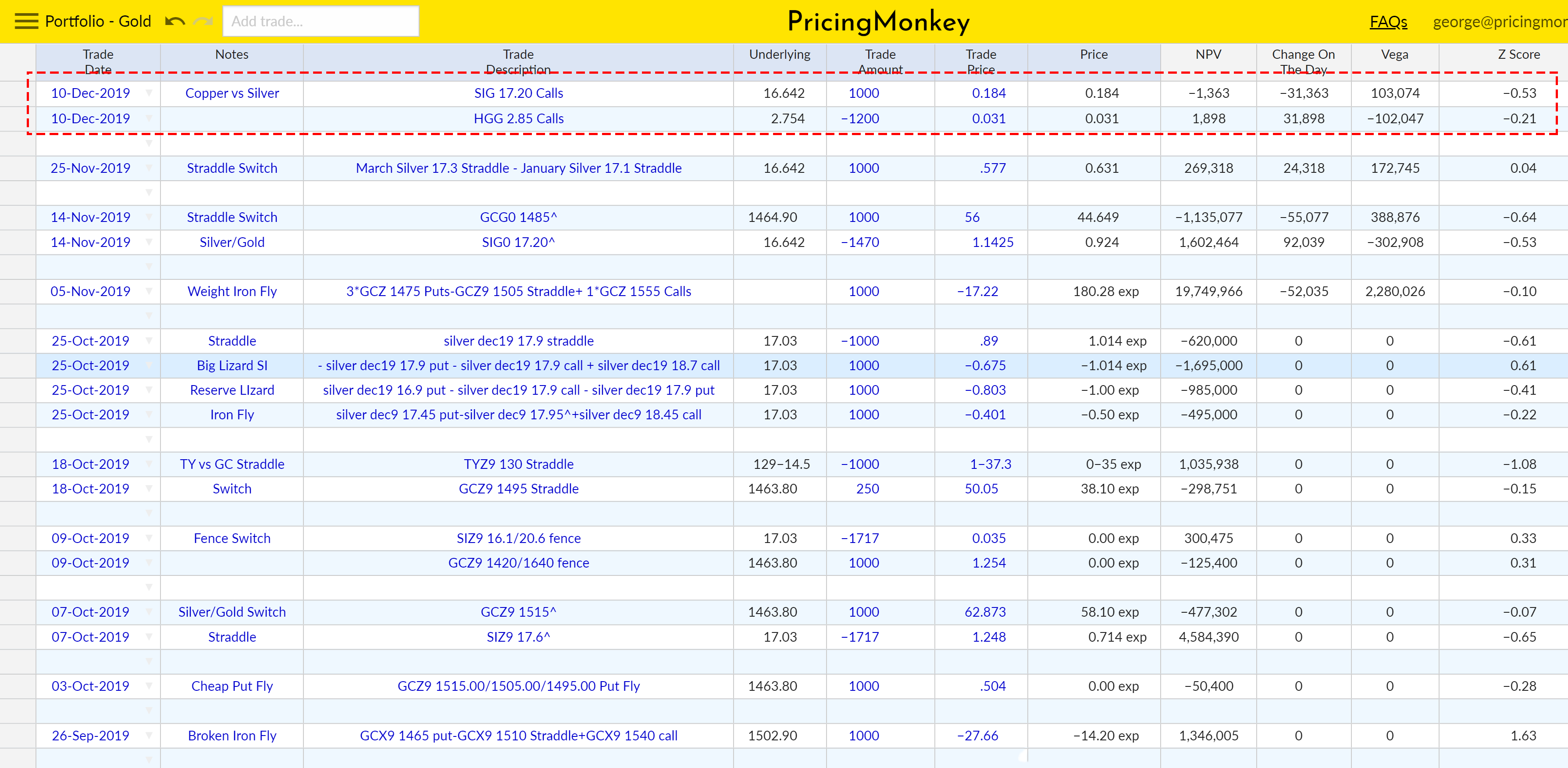Open date dropdown for SIG0 17.20^ row
This screenshot has width=1568, height=768.
tap(149, 243)
